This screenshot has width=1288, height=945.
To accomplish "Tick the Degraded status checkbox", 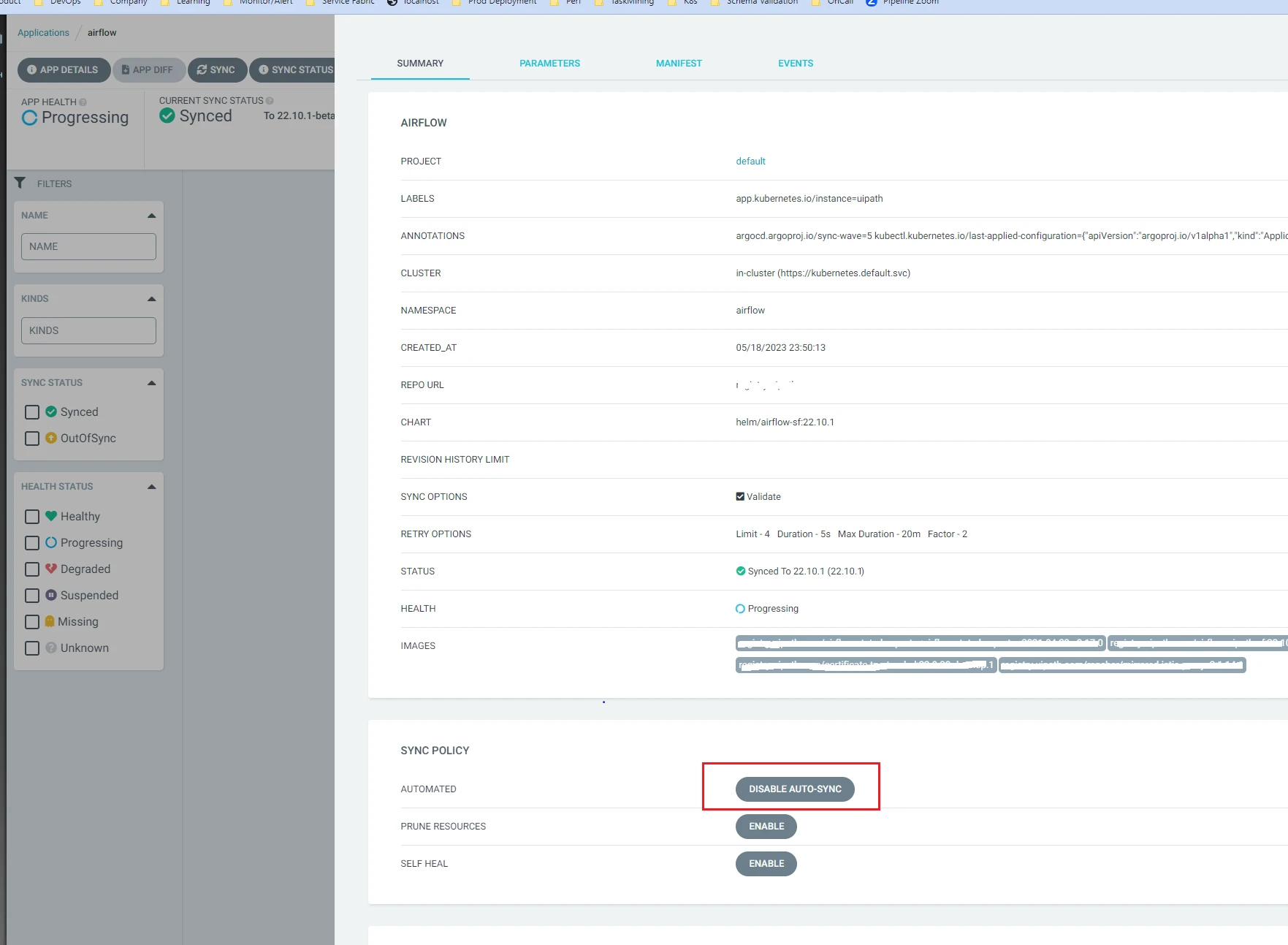I will 32,569.
